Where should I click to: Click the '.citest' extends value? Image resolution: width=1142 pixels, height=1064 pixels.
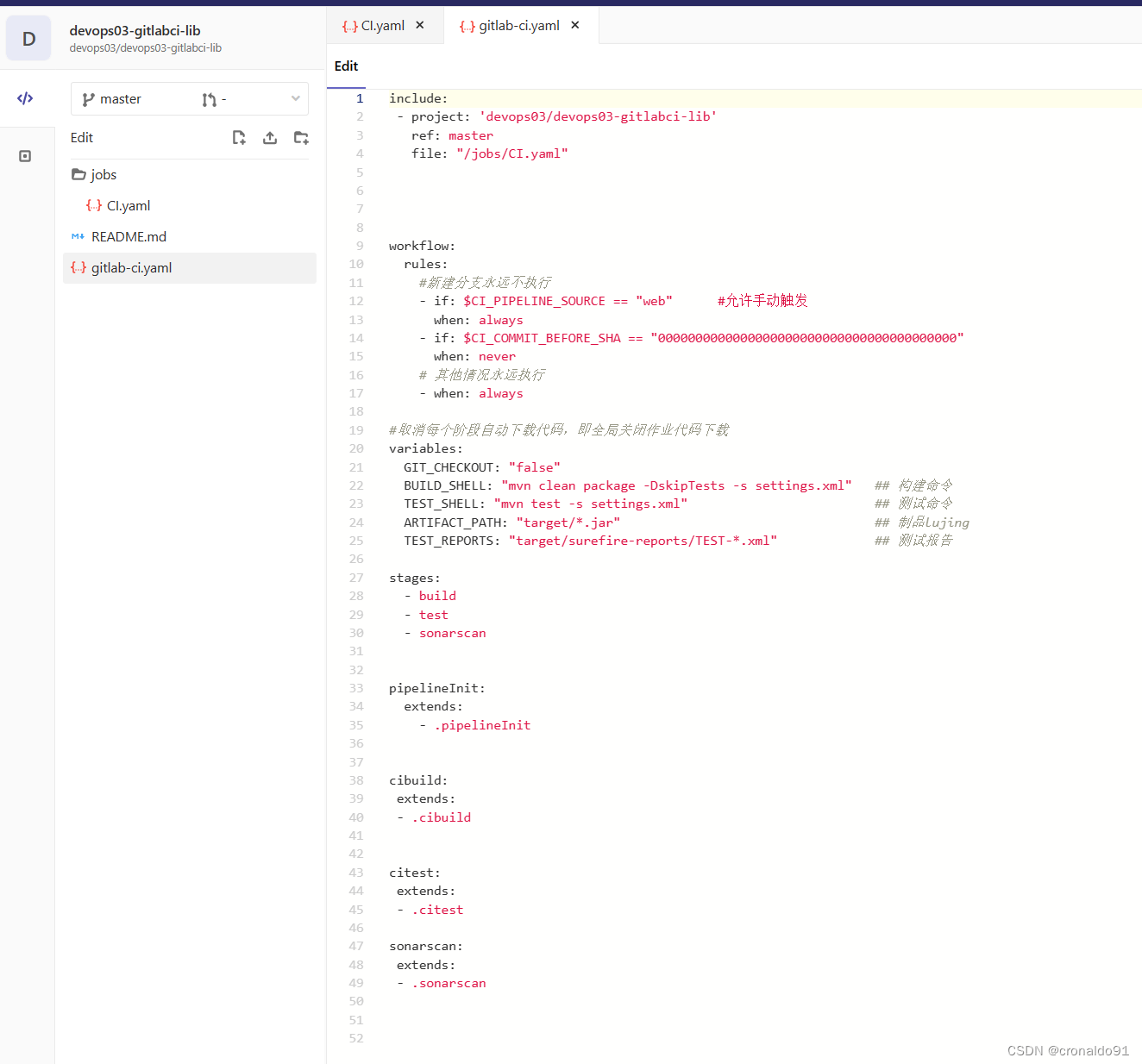(x=437, y=910)
